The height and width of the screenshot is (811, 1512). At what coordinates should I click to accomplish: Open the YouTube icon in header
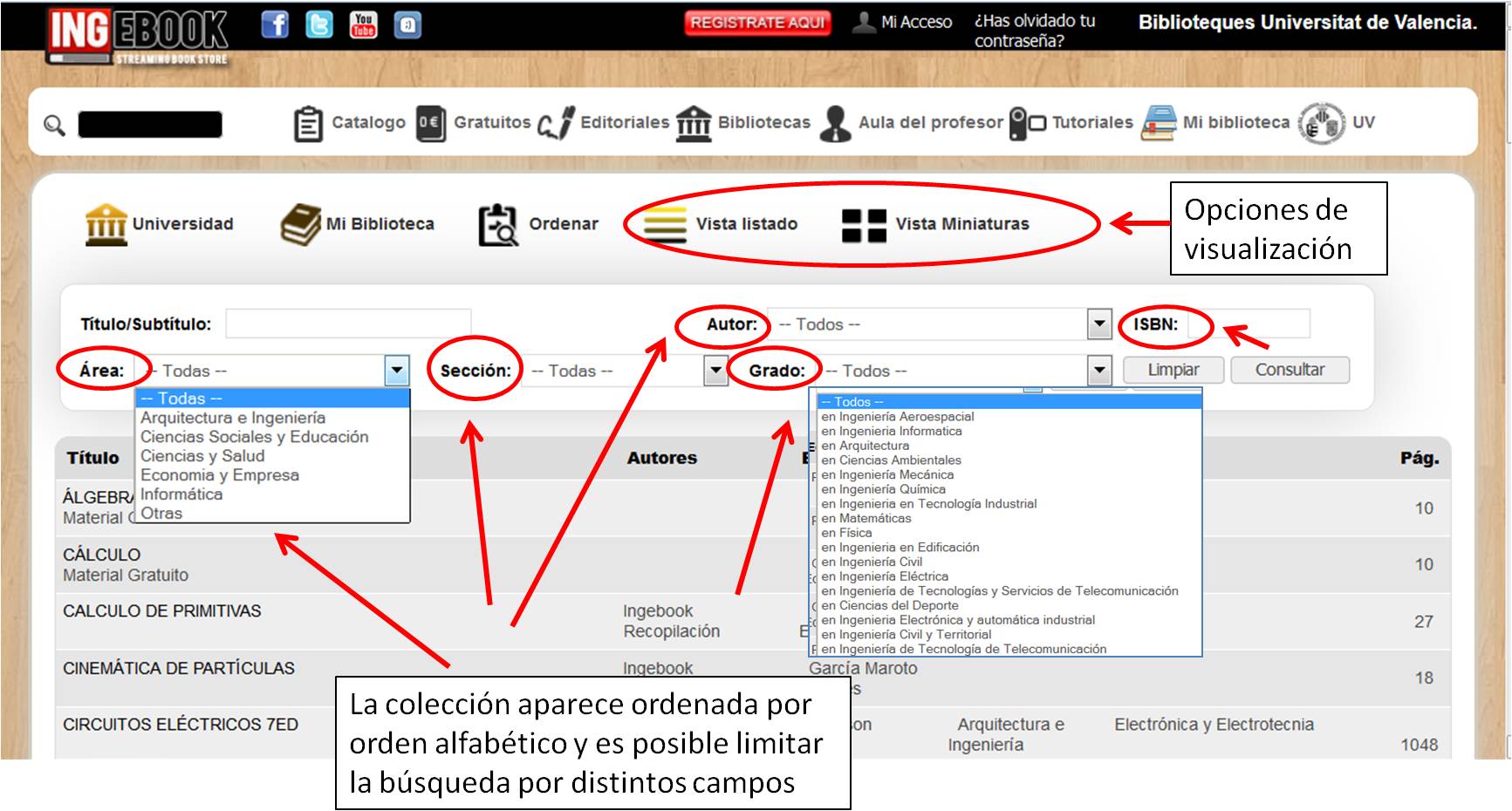point(363,24)
